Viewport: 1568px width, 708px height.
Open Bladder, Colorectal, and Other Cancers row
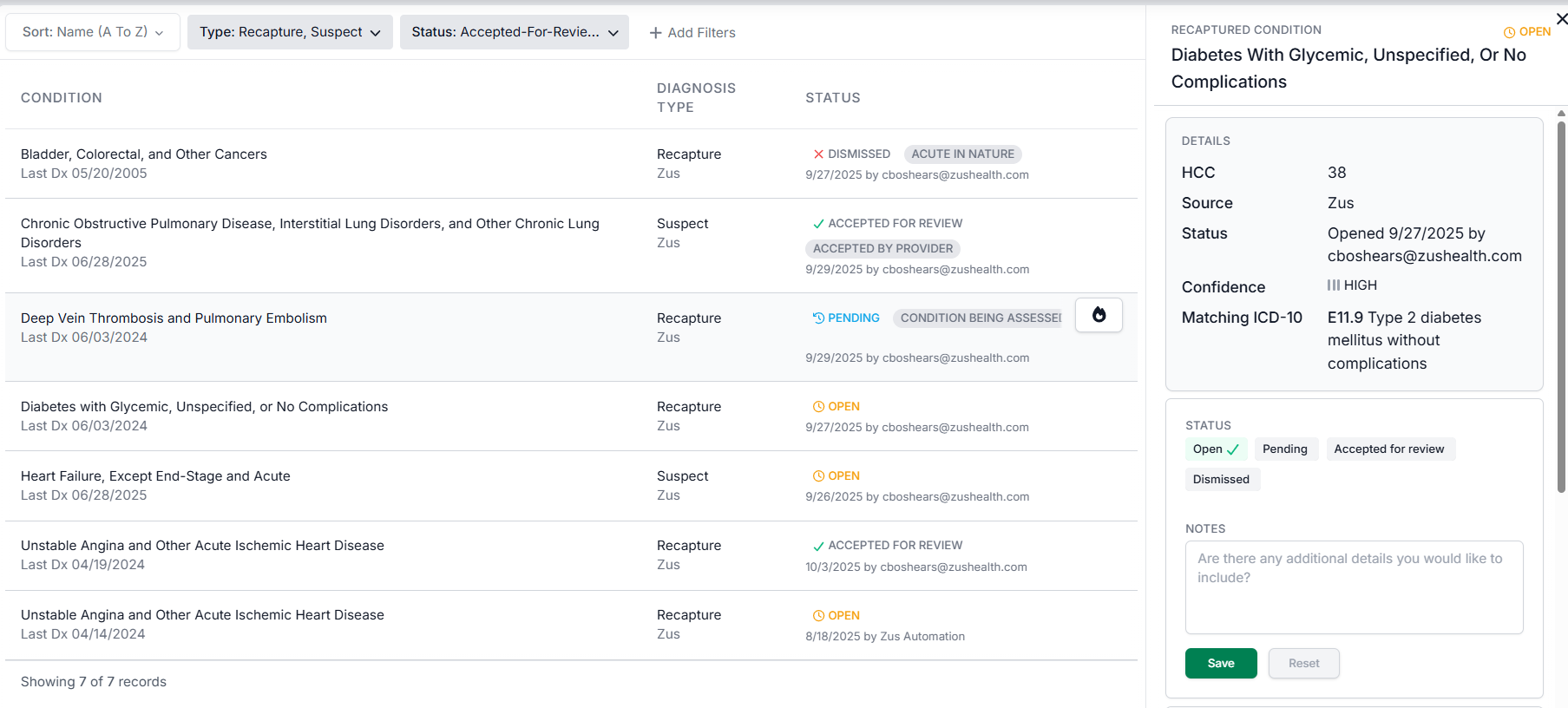571,164
